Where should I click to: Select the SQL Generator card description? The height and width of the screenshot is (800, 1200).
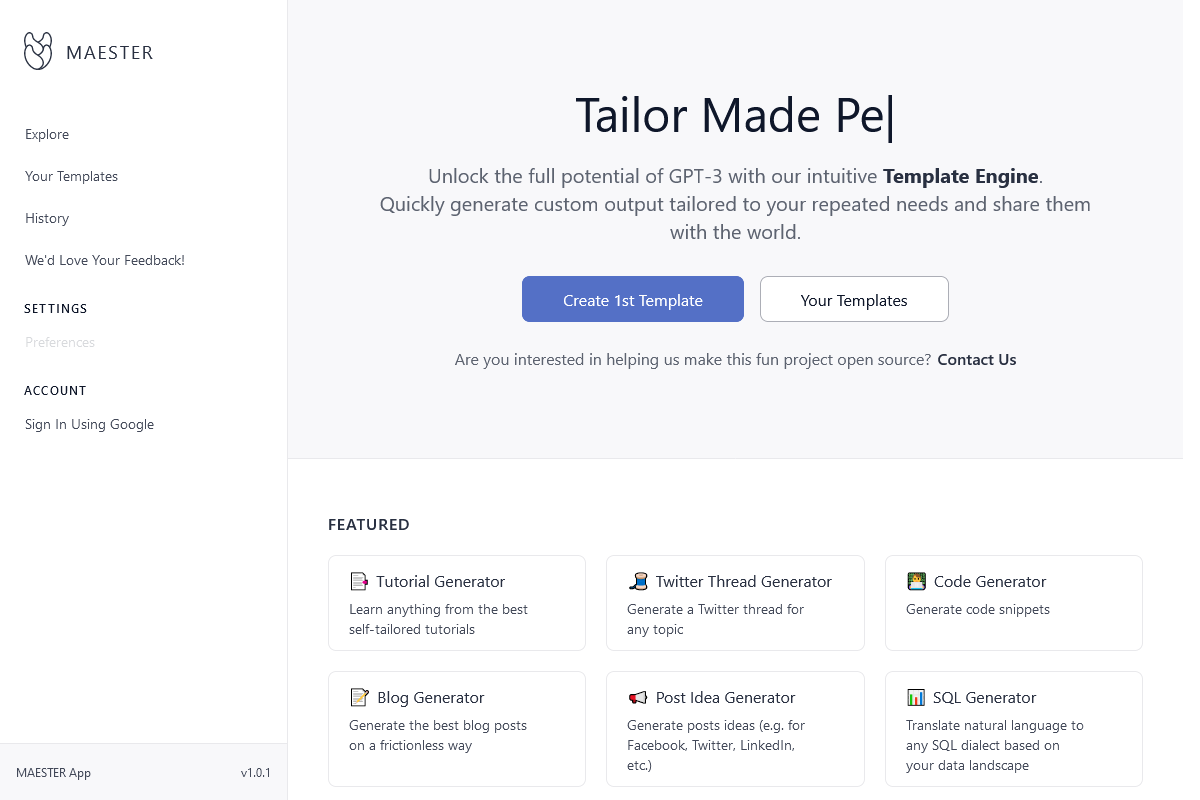coord(994,746)
